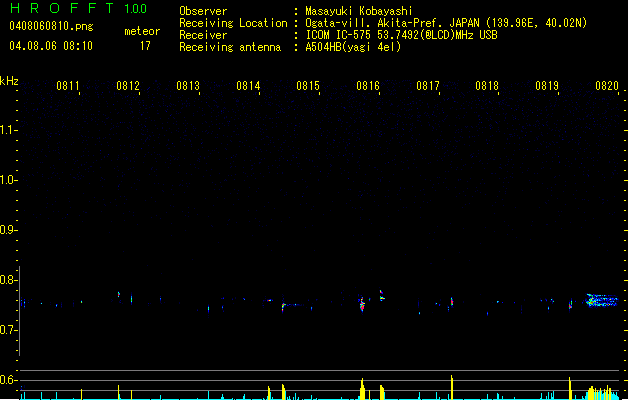
Task: Click the meteor echo after 0817
Action: [x=452, y=302]
